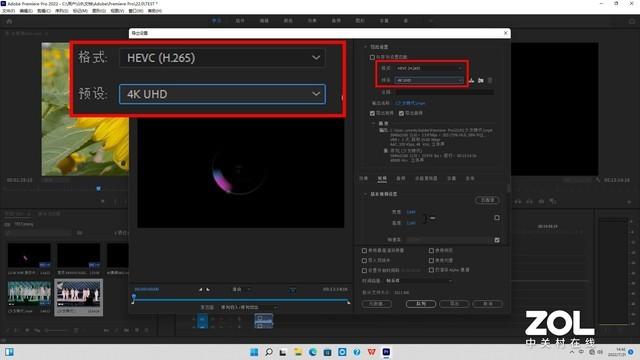Enable the use previews checkbox
This screenshot has height=360, width=640.
[x=431, y=251]
